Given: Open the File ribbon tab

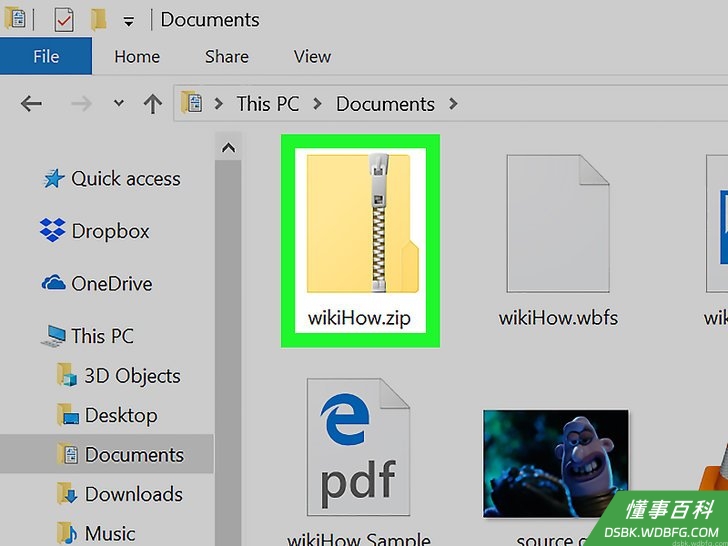Looking at the screenshot, I should click(x=46, y=56).
